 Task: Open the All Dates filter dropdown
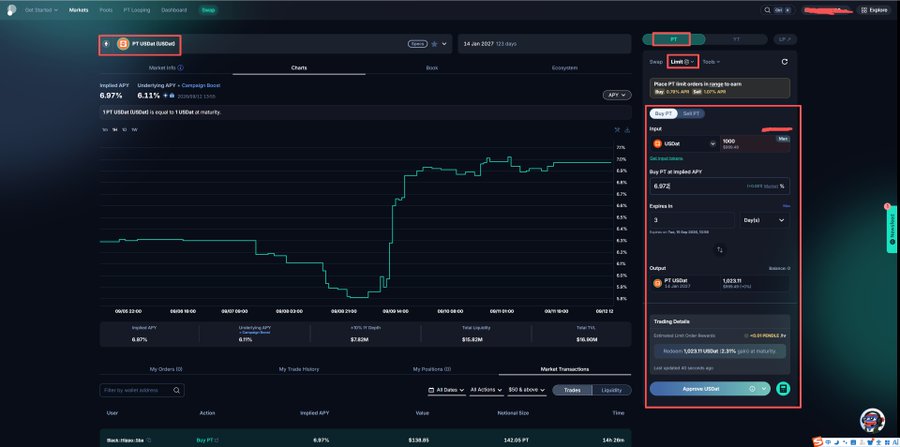447,390
